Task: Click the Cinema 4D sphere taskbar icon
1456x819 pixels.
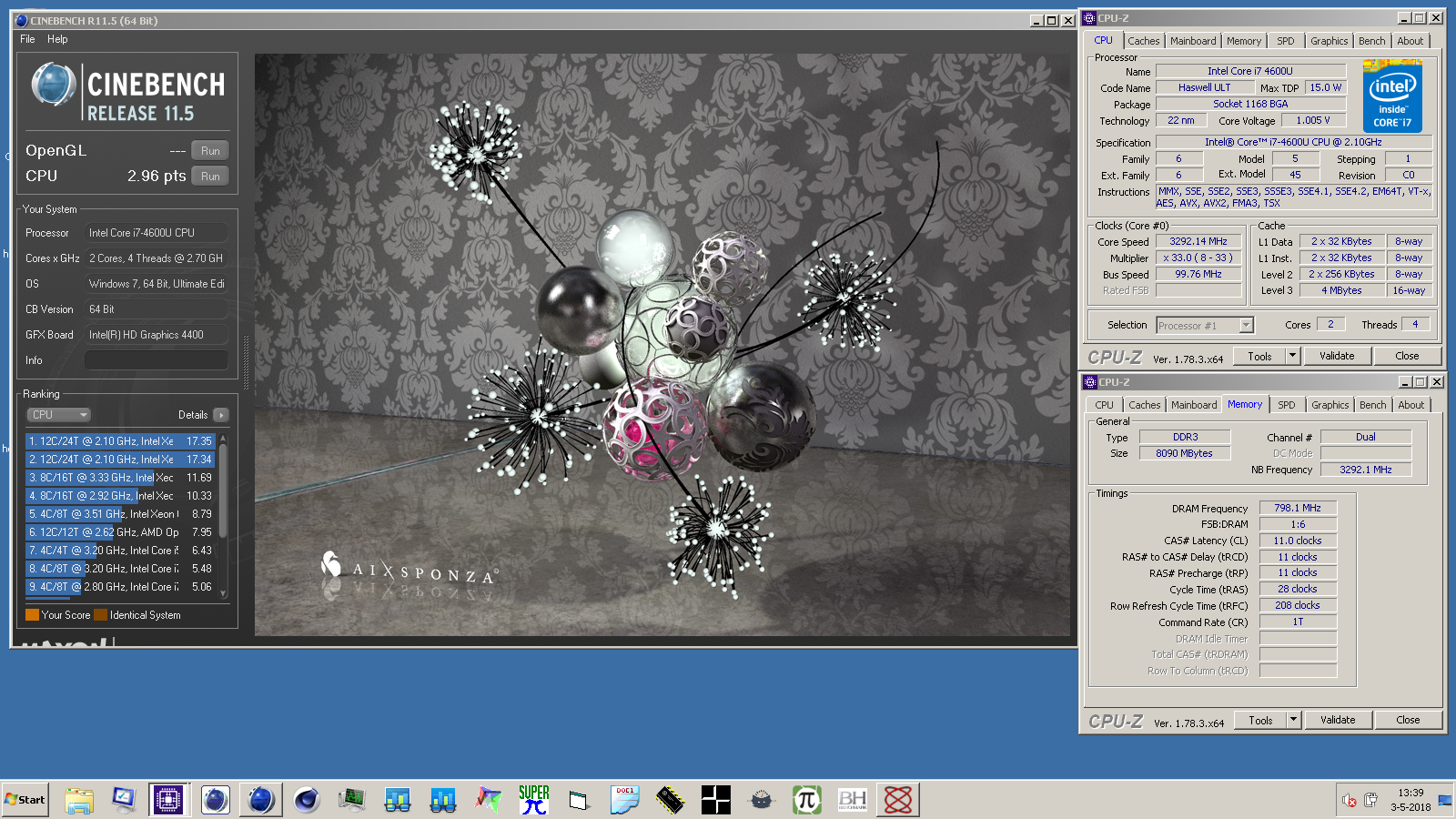Action: [x=307, y=800]
